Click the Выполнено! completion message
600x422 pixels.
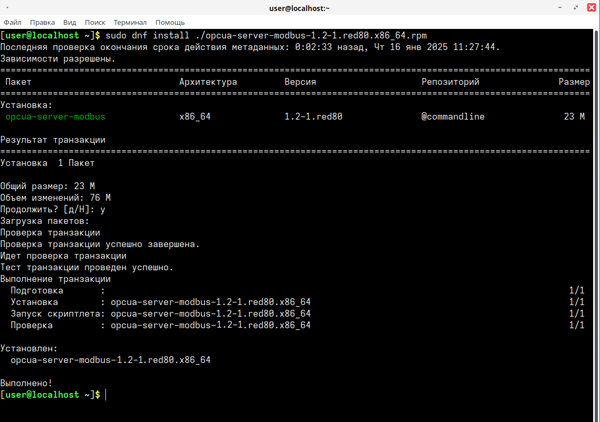(27, 383)
